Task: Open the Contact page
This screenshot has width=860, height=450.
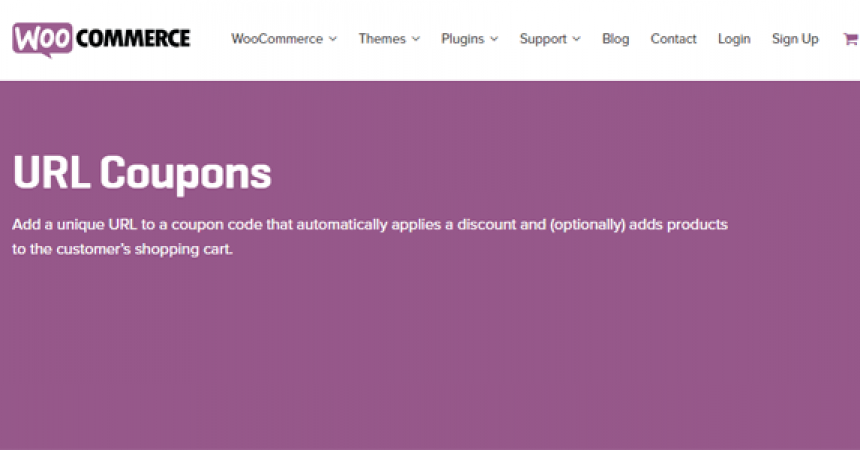Action: click(674, 39)
